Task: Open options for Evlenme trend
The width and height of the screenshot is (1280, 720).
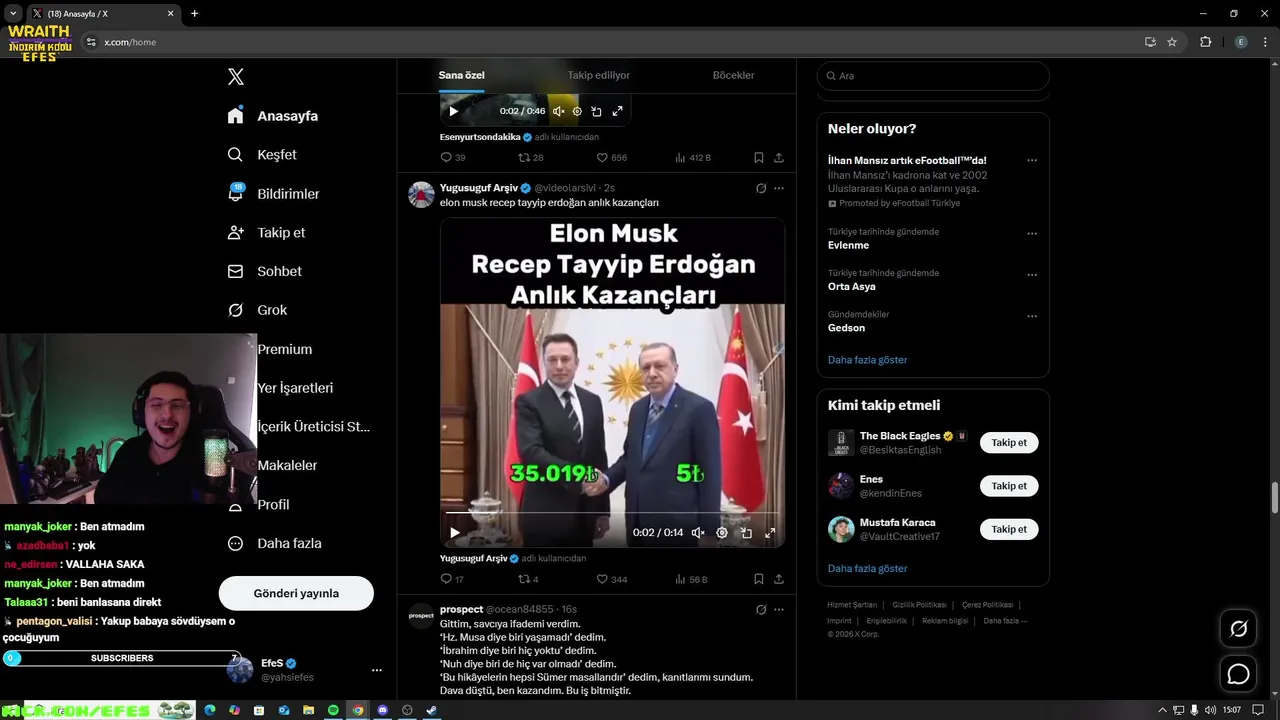Action: point(1032,234)
